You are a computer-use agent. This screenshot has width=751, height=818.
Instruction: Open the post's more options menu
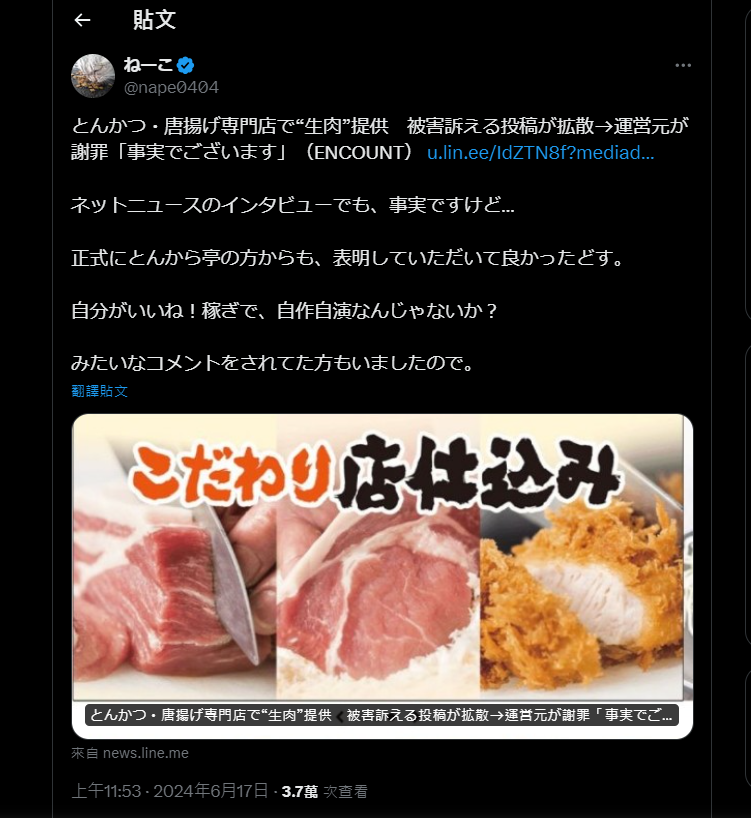point(683,65)
